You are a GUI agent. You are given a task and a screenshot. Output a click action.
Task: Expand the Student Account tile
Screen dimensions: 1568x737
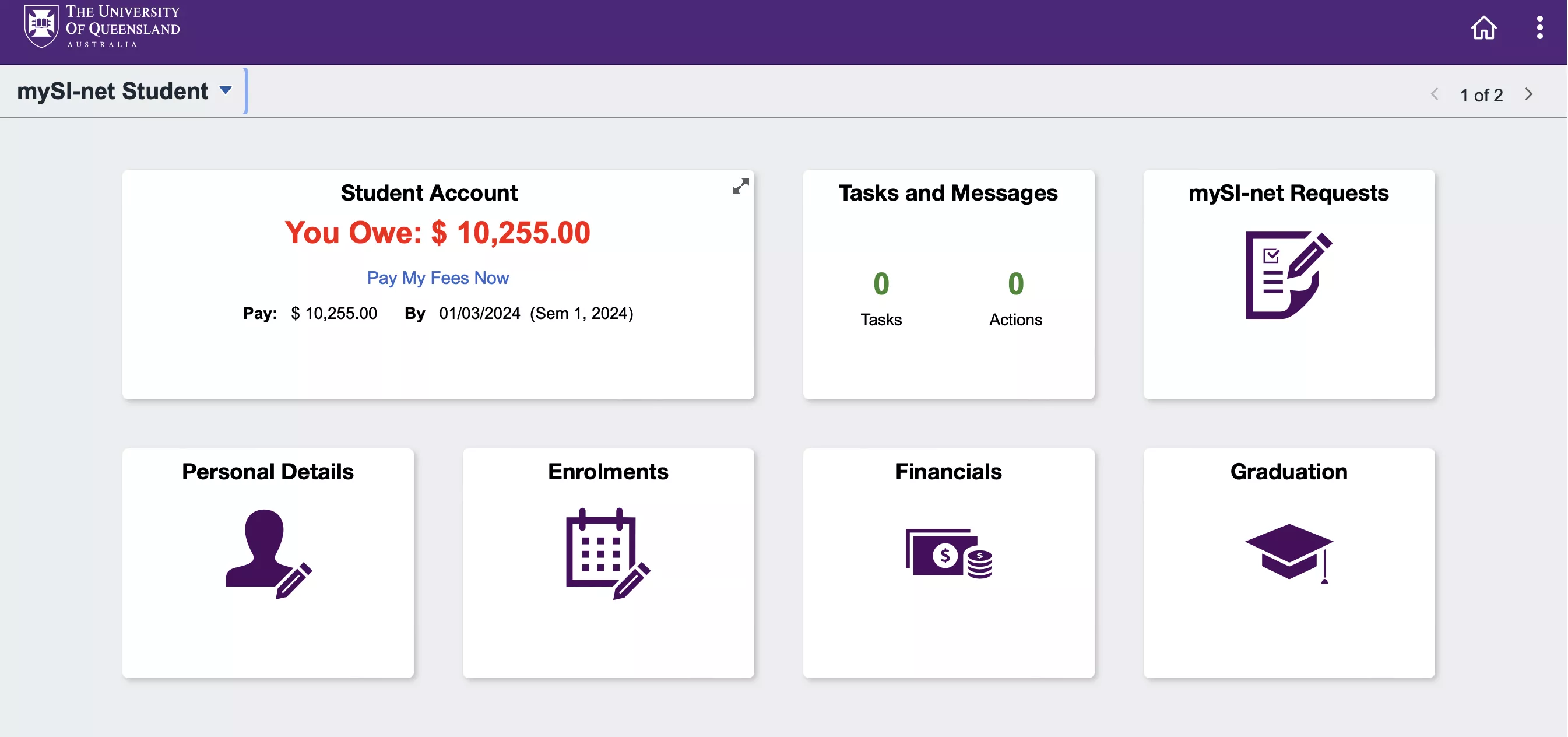coord(740,187)
